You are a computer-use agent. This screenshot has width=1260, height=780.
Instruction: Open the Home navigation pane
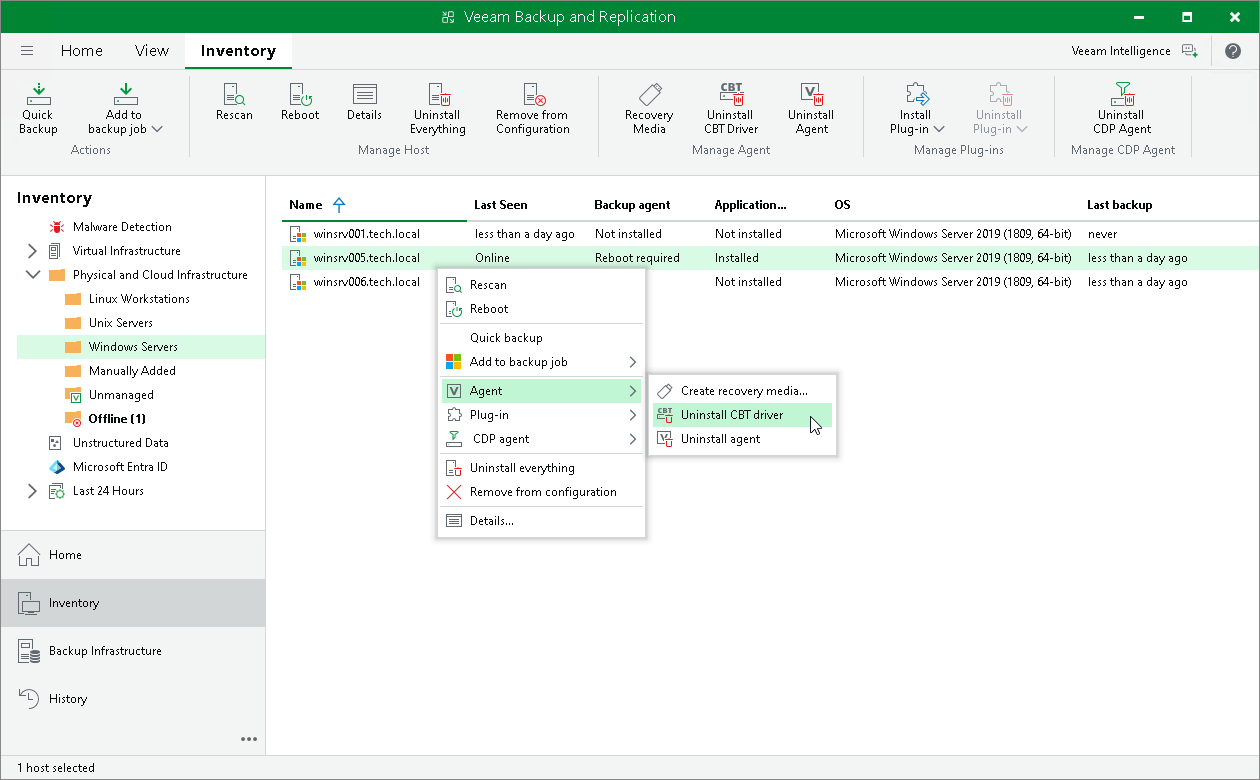point(133,555)
